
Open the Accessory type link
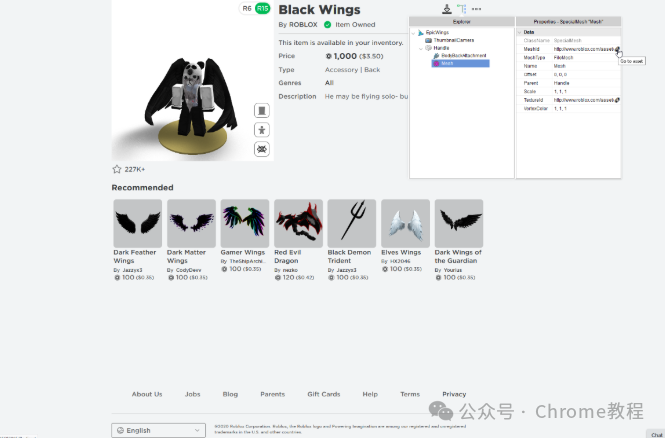tap(341, 70)
